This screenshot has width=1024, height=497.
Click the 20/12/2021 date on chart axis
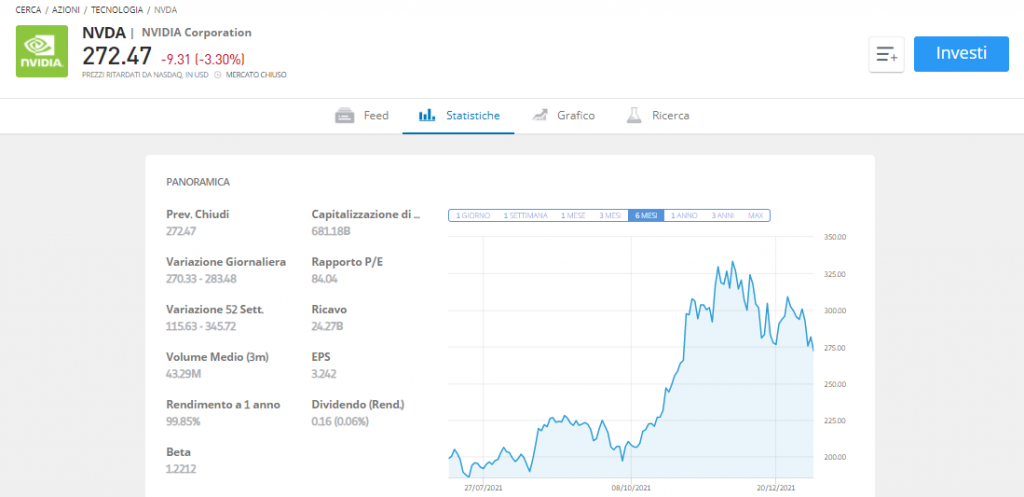tap(775, 487)
